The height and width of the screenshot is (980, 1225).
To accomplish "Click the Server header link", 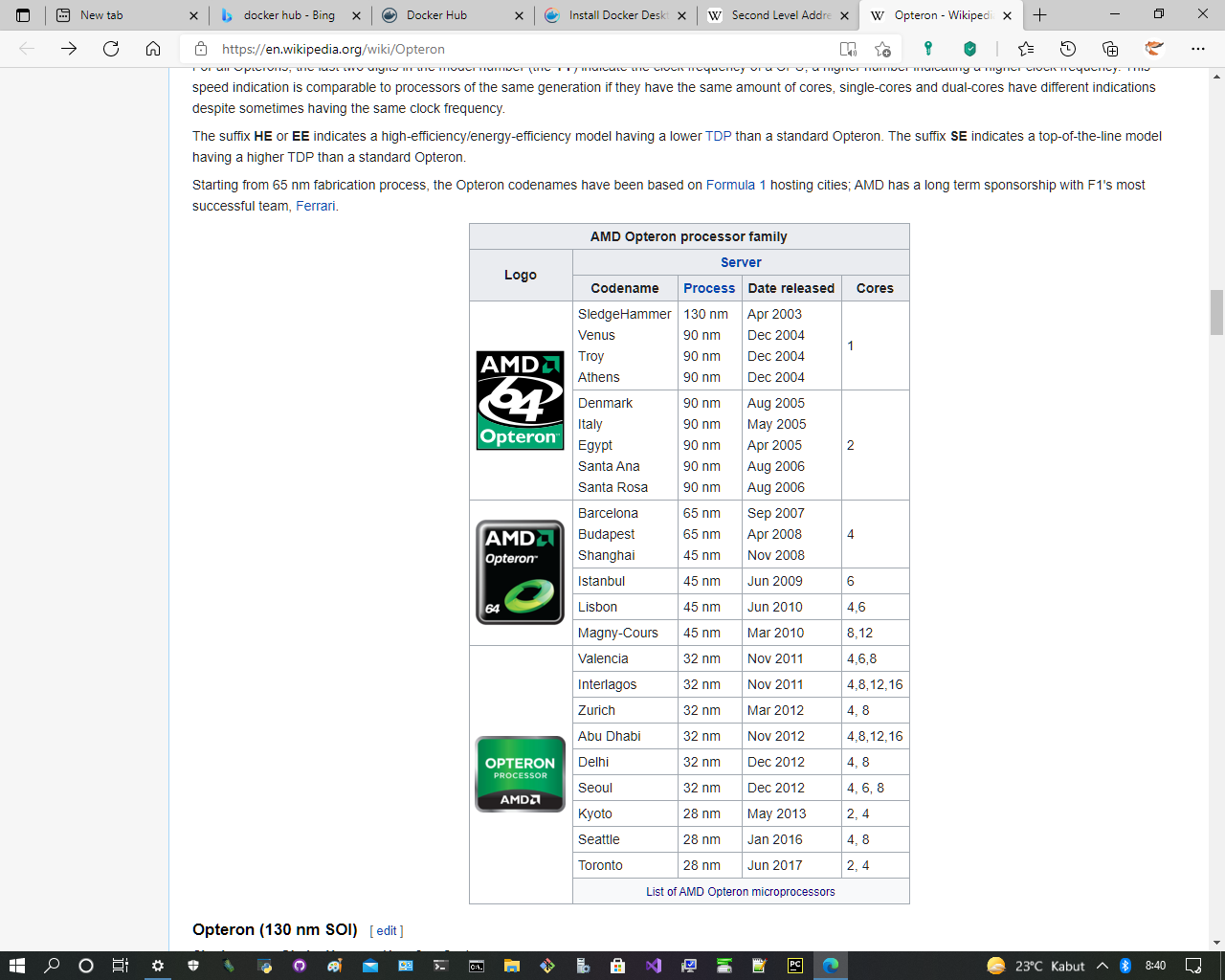I will (741, 262).
